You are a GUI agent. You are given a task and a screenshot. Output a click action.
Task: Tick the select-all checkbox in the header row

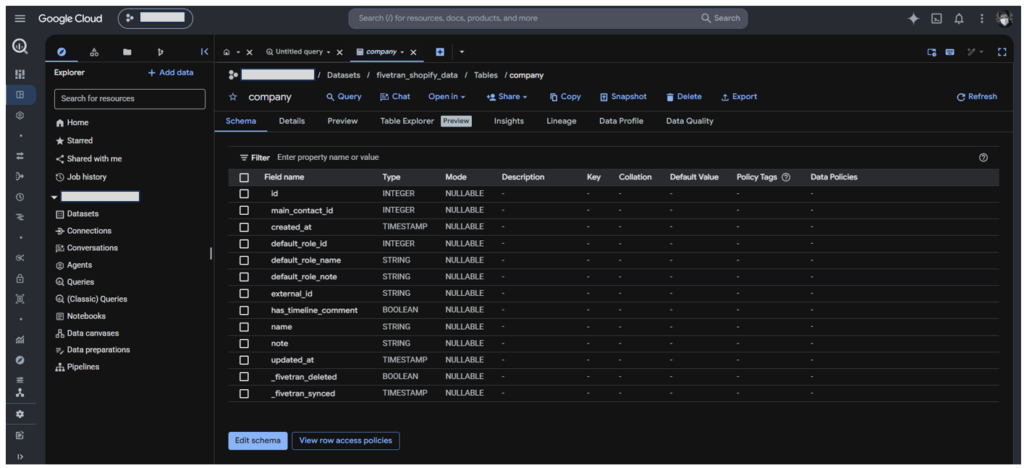[244, 177]
